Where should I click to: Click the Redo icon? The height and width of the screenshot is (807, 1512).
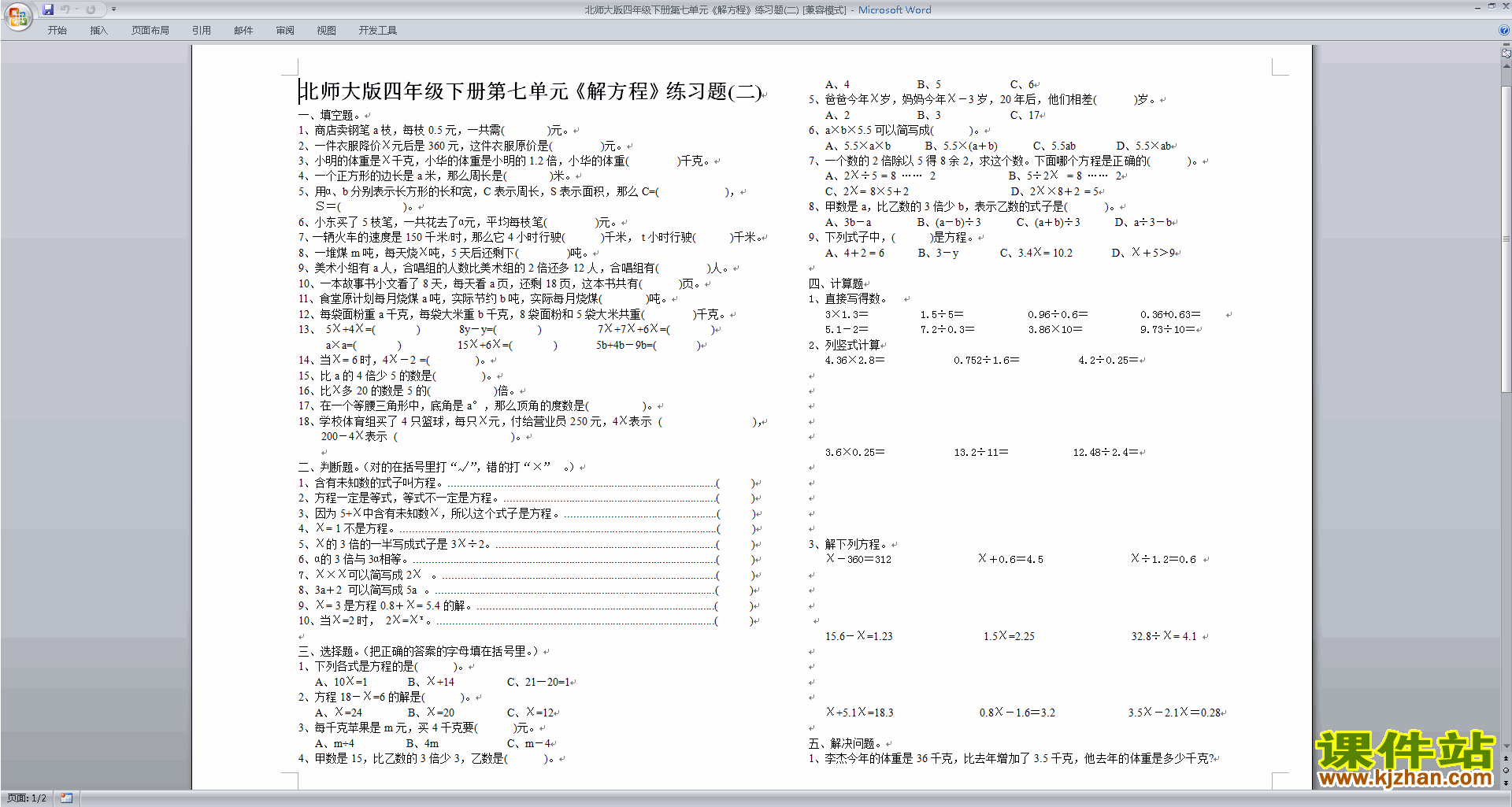(91, 9)
